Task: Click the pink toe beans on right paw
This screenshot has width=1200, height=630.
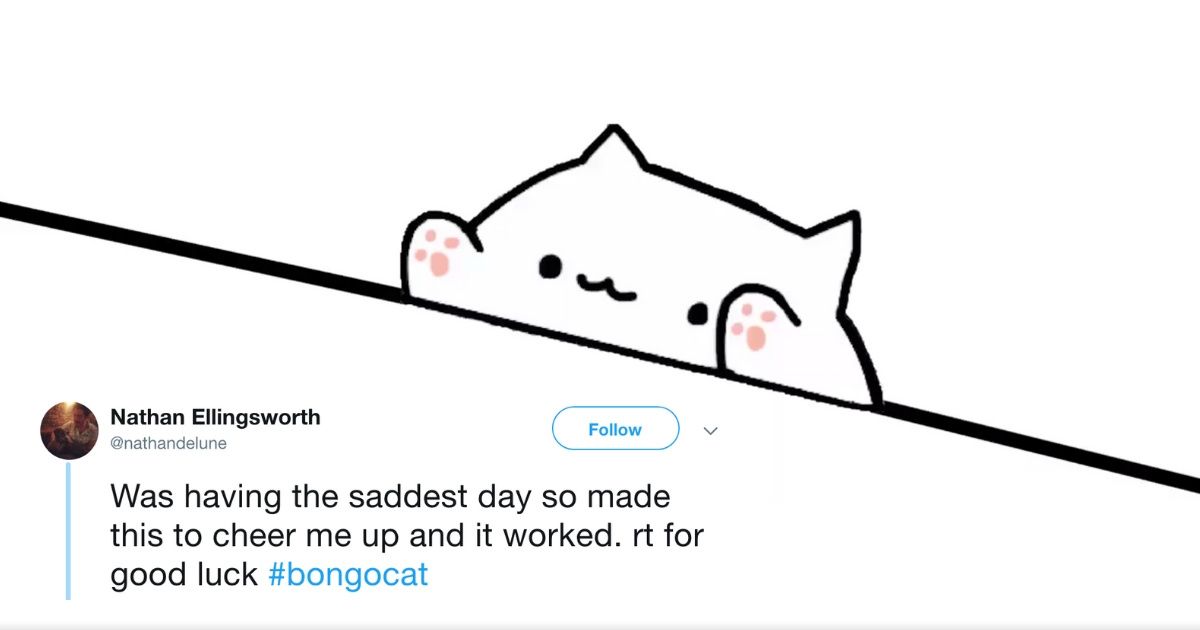Action: [x=753, y=326]
